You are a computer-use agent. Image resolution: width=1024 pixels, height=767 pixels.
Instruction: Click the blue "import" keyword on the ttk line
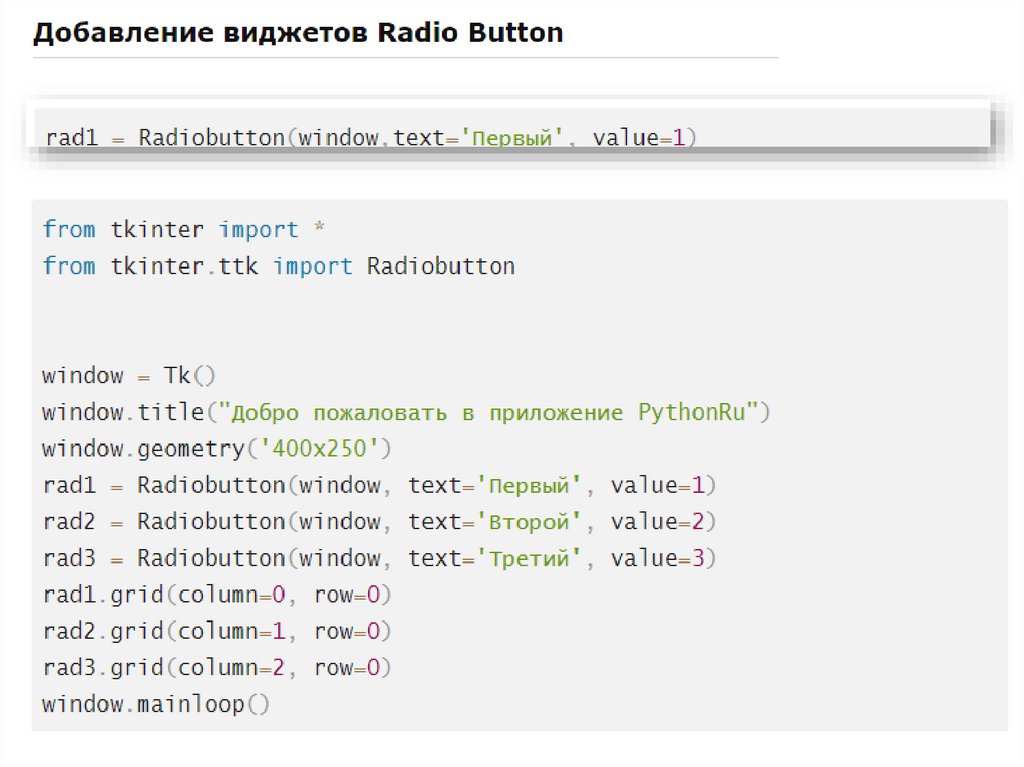coord(312,266)
